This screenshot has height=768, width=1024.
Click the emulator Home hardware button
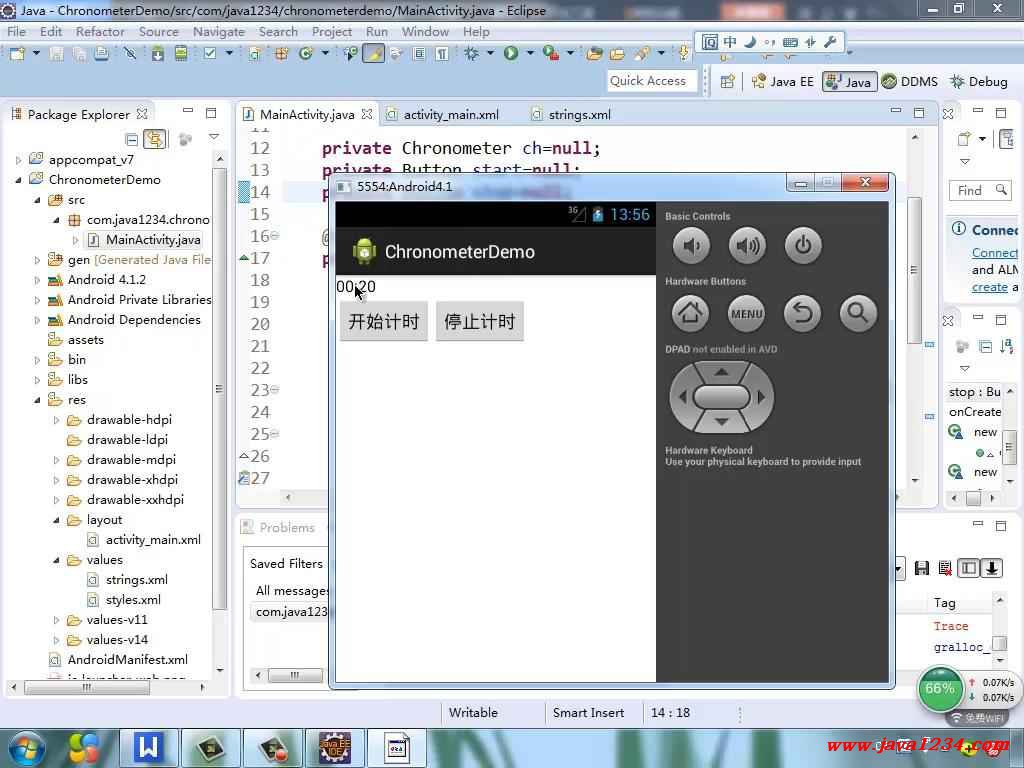[690, 313]
